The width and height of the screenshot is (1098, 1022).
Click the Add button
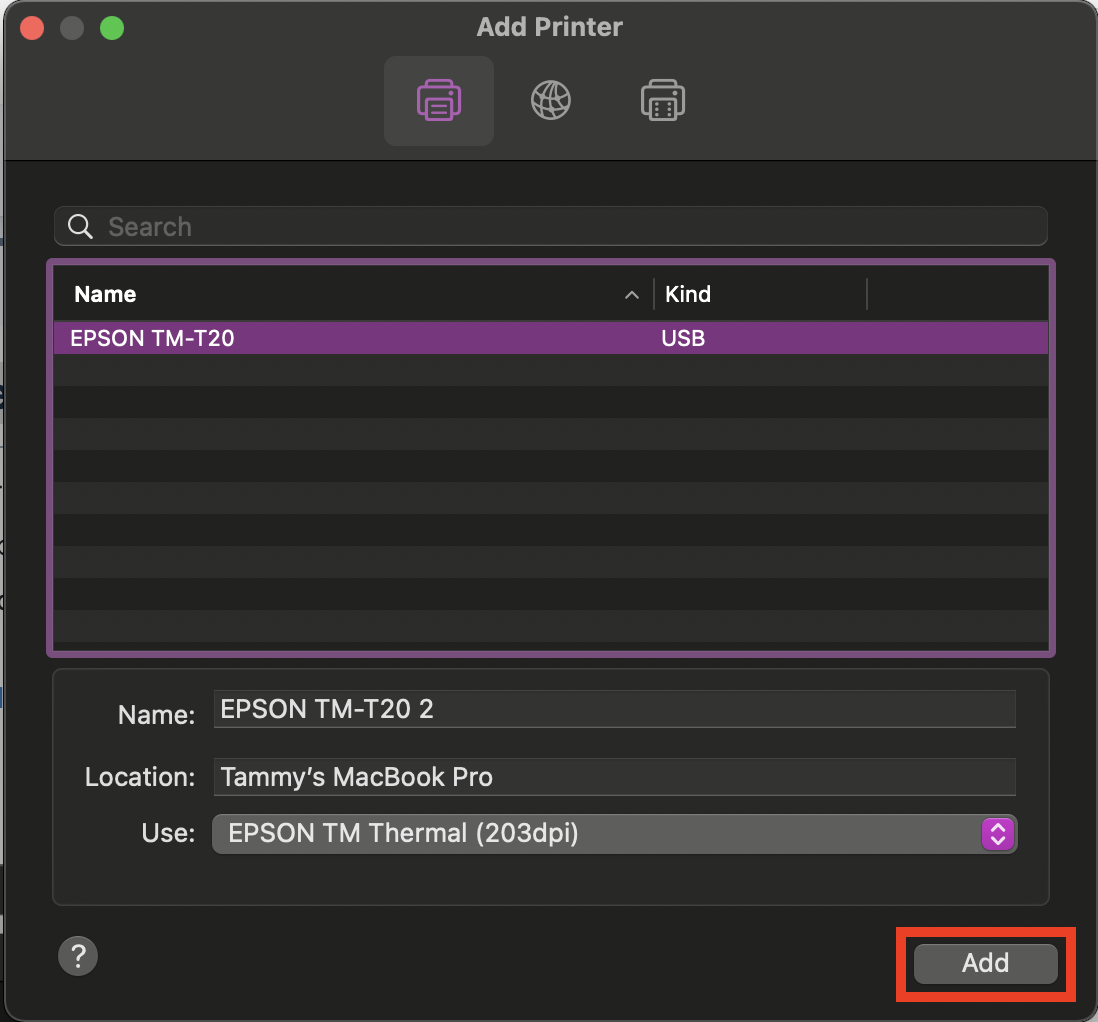(985, 963)
